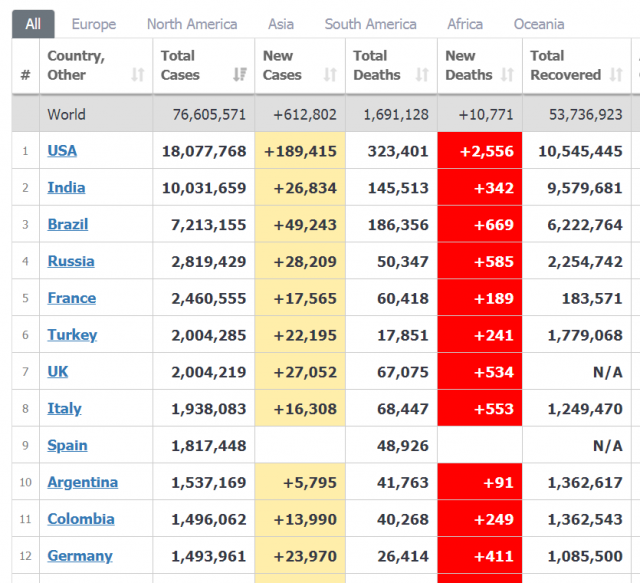Click Spain total deaths 48,926
This screenshot has height=583, width=640.
403,445
